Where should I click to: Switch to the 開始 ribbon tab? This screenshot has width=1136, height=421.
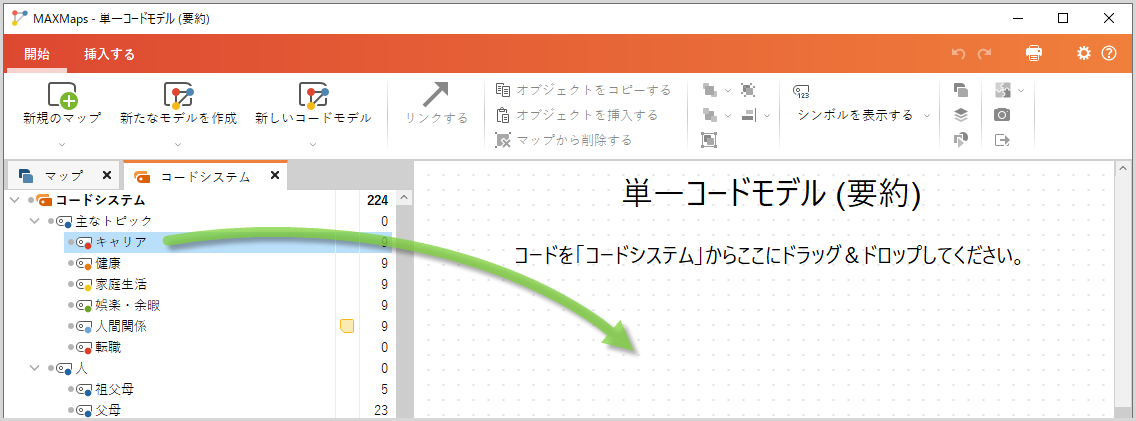point(37,54)
